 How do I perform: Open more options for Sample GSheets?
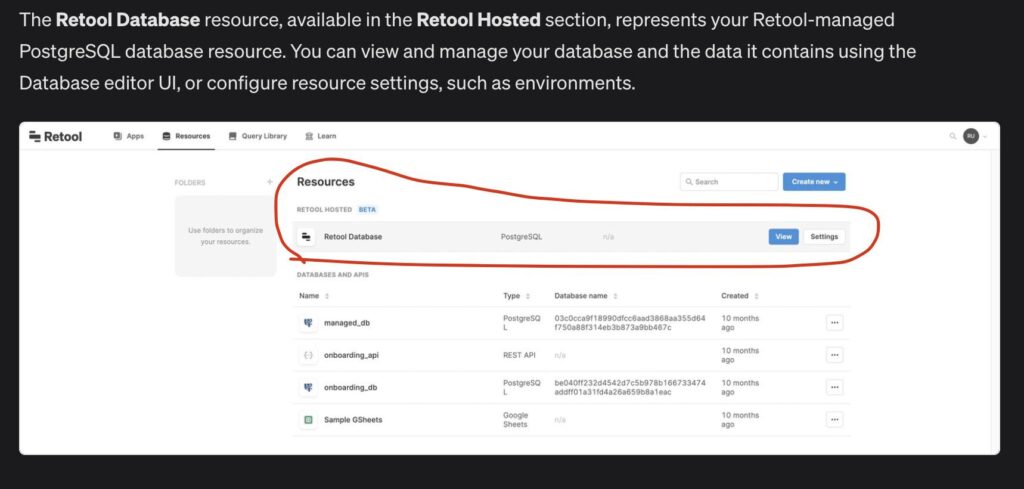click(x=834, y=420)
